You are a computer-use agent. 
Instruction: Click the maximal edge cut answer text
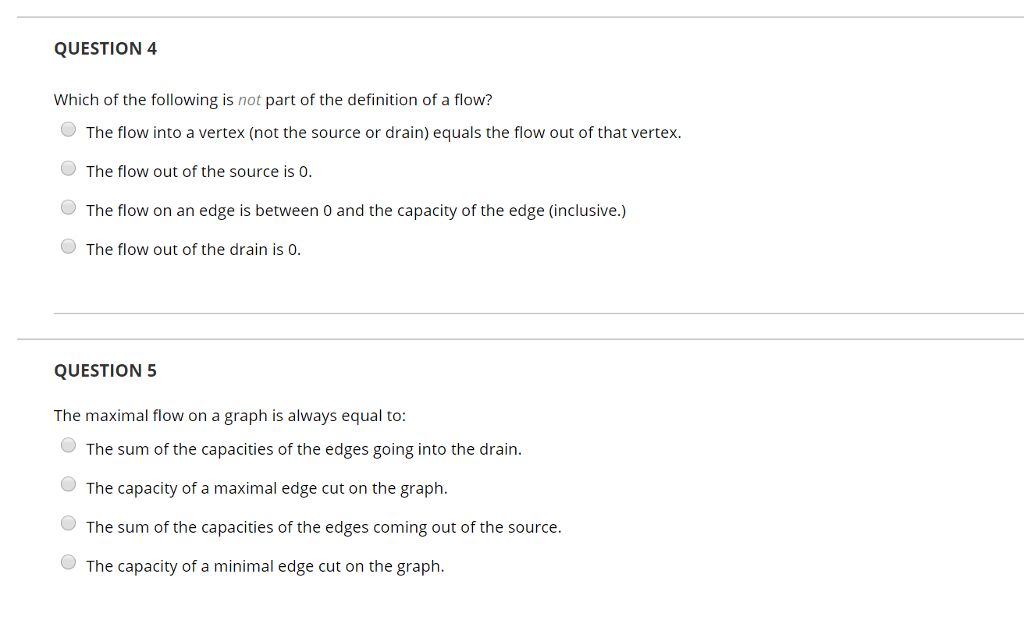pos(266,488)
